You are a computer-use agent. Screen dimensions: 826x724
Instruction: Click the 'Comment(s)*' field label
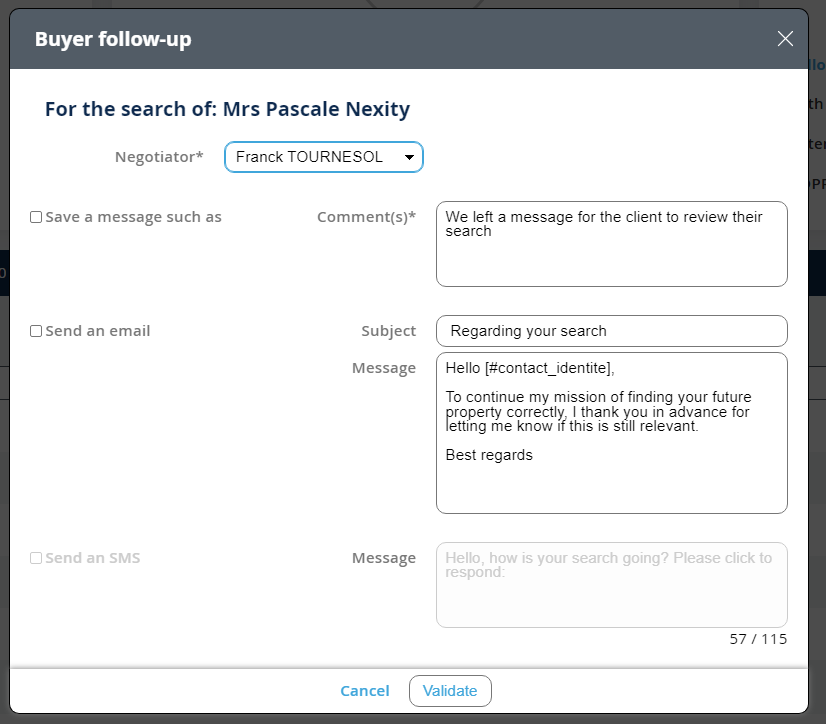366,217
